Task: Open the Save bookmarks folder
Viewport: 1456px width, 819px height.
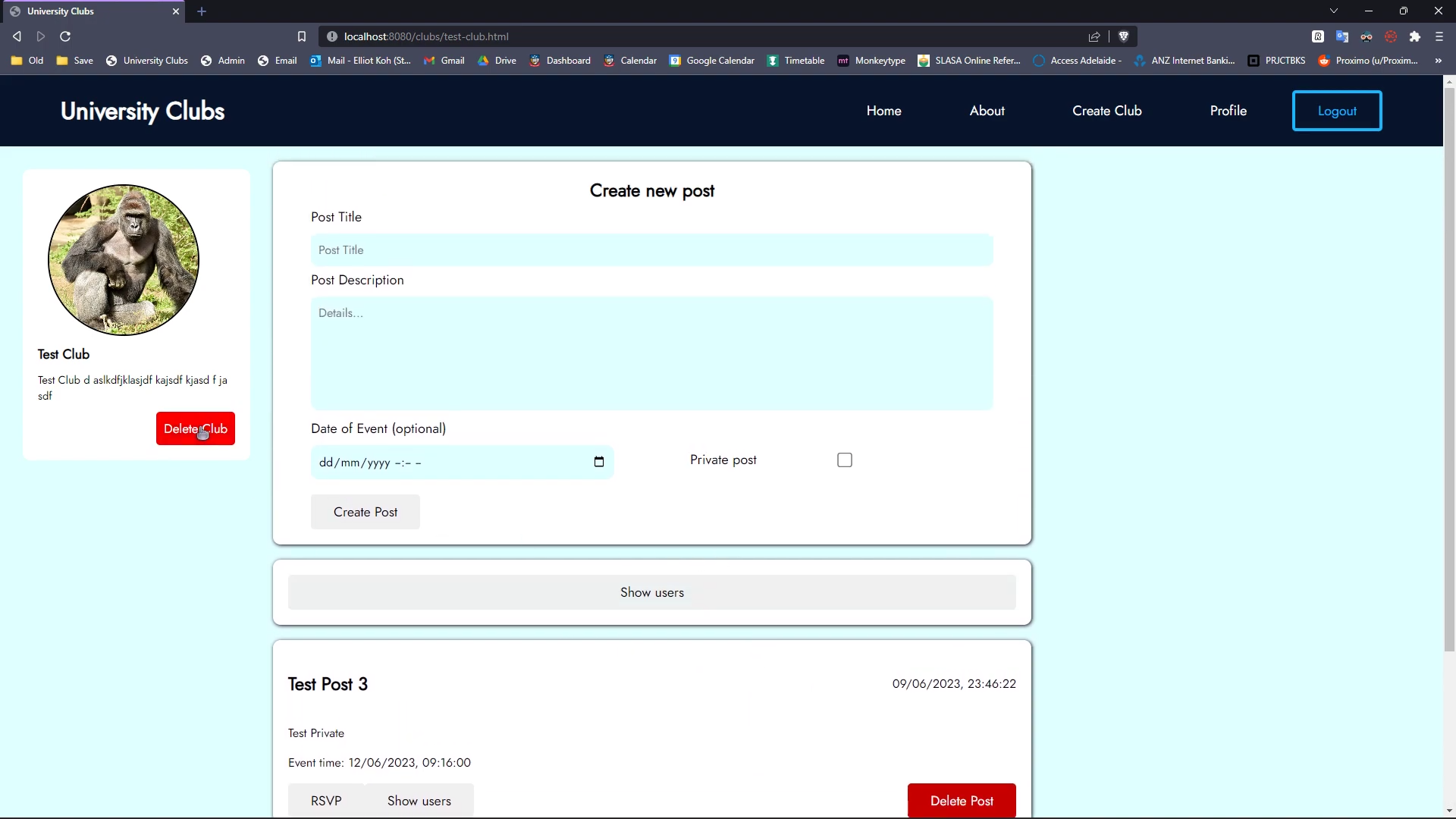Action: tap(74, 61)
